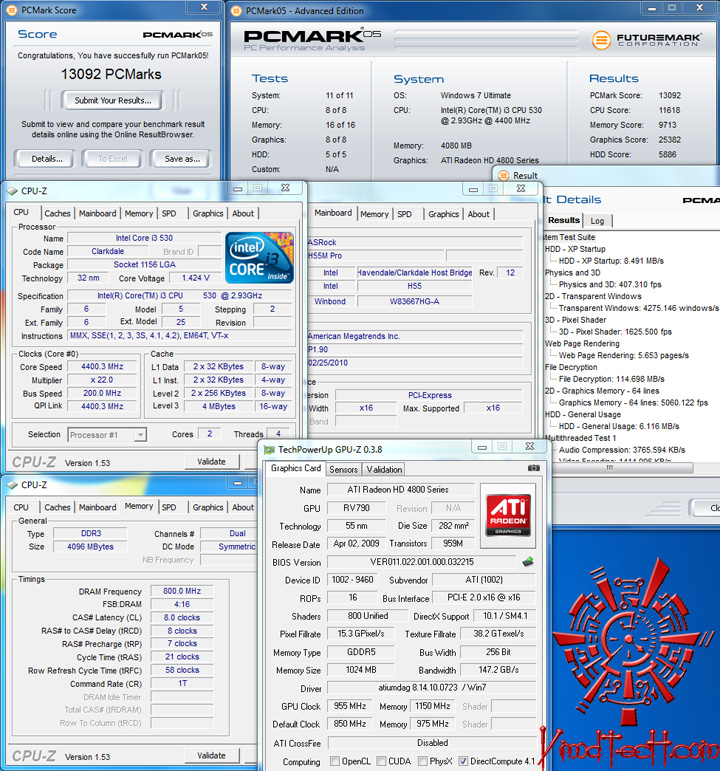
Task: Select Web Page Rendering tree entry
Action: (582, 343)
